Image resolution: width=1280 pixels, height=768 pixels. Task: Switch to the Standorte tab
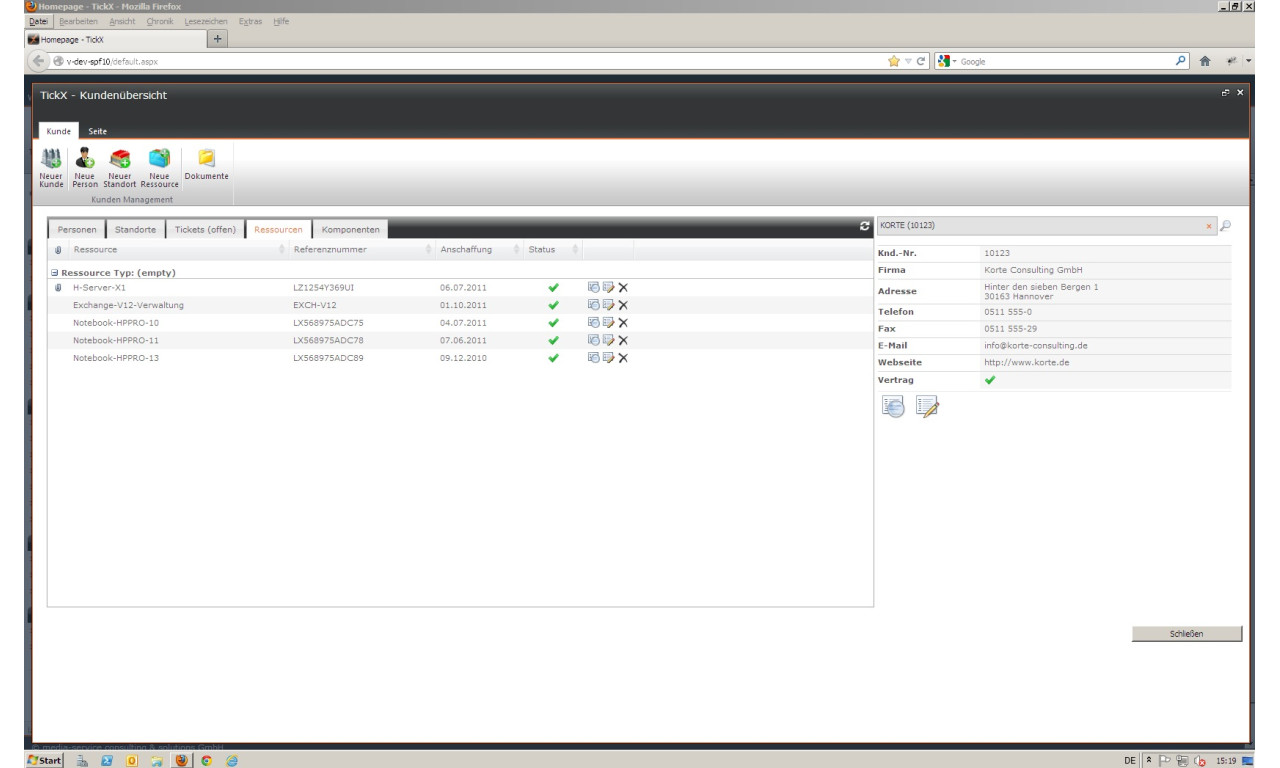point(135,230)
